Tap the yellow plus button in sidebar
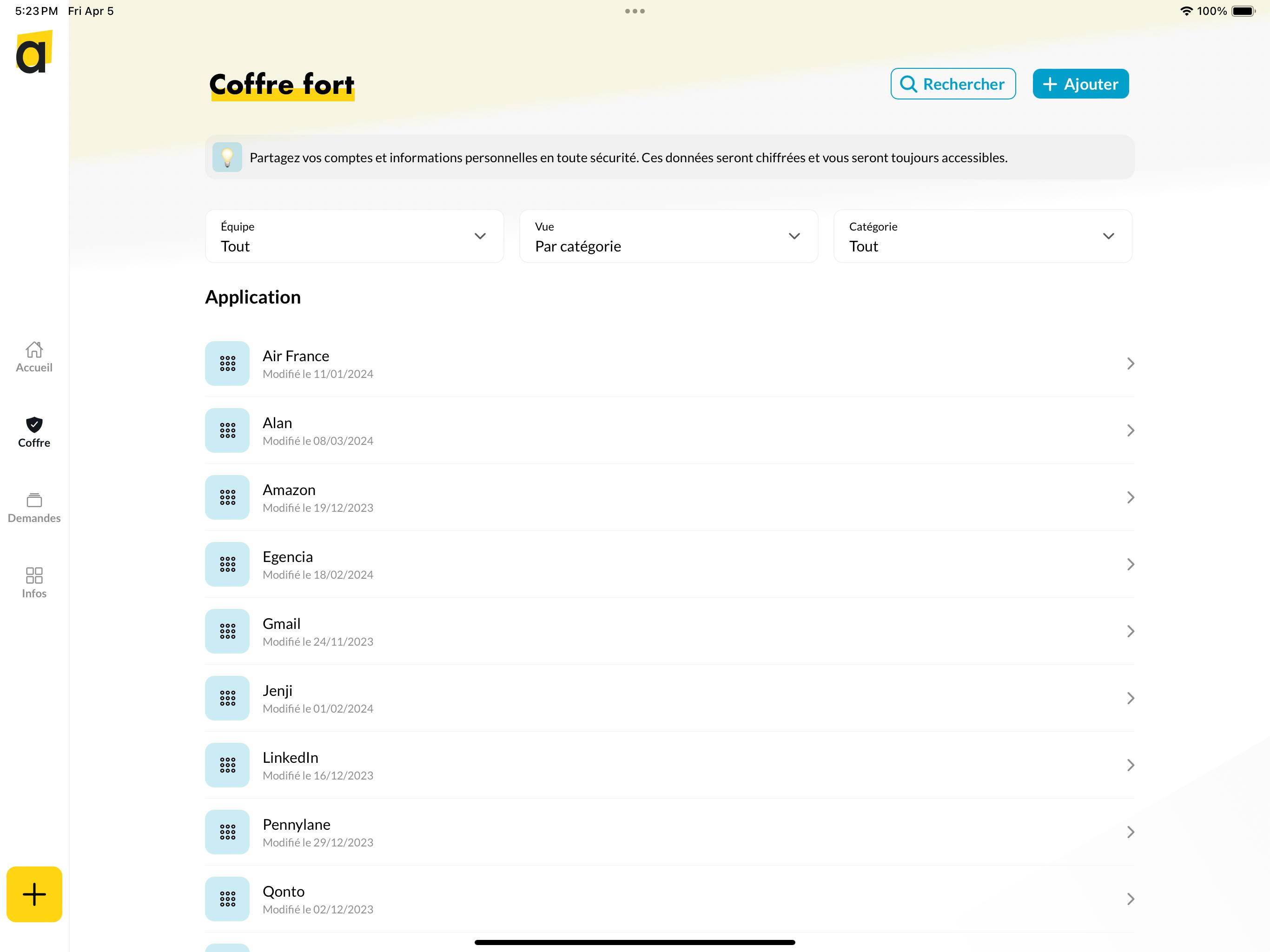 34,894
